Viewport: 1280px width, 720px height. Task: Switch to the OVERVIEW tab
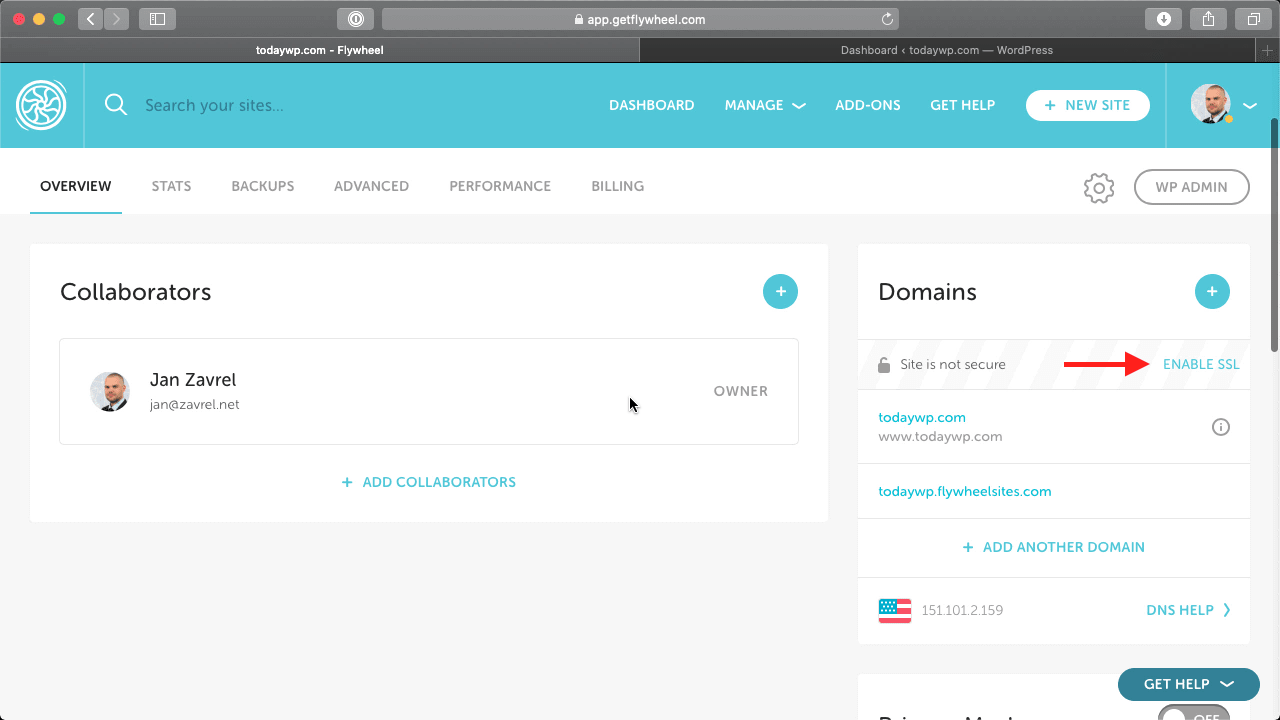pyautogui.click(x=76, y=186)
